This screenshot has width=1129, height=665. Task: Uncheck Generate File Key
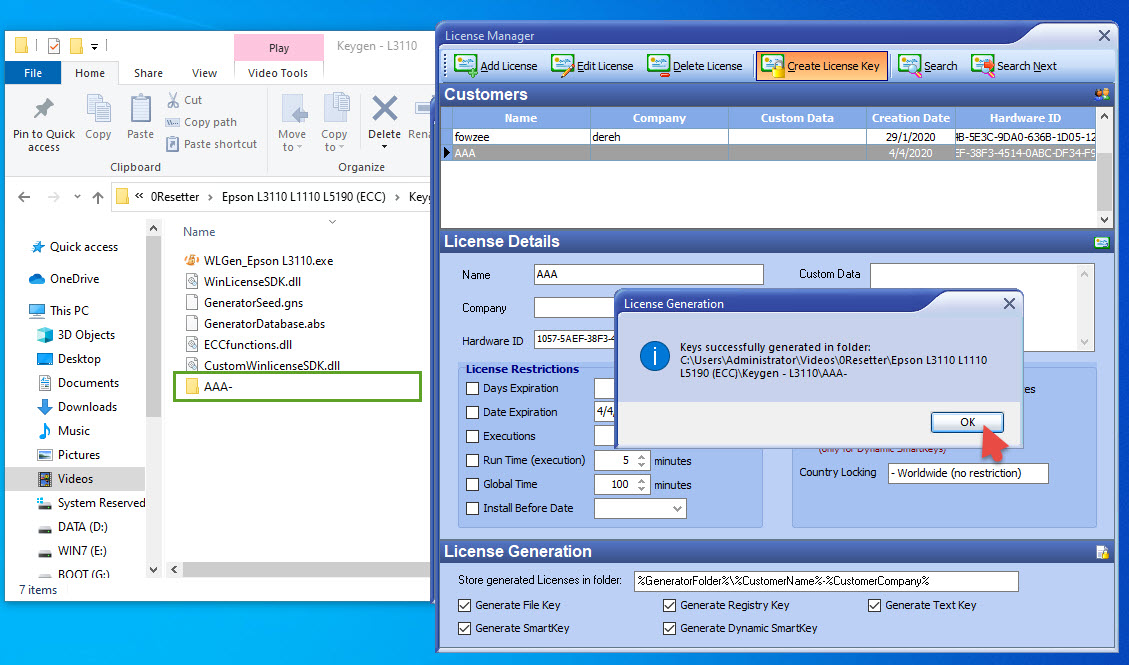point(464,605)
